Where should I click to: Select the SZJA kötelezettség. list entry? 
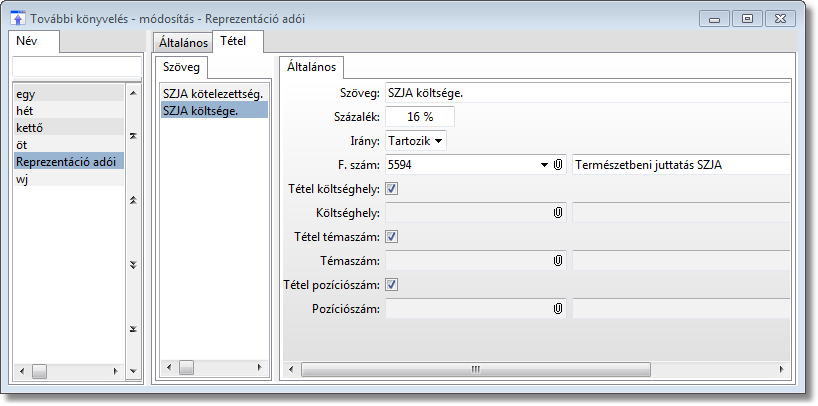tap(212, 93)
